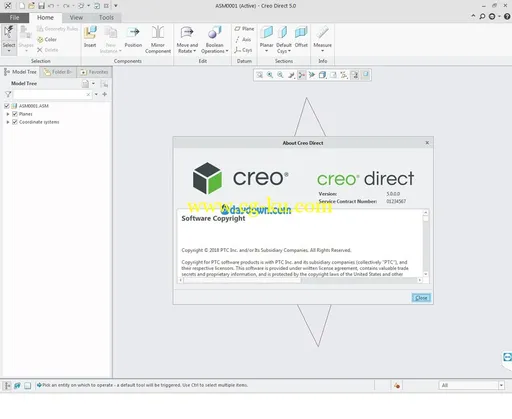The image size is (512, 419).
Task: Open the File menu
Action: click(x=14, y=18)
